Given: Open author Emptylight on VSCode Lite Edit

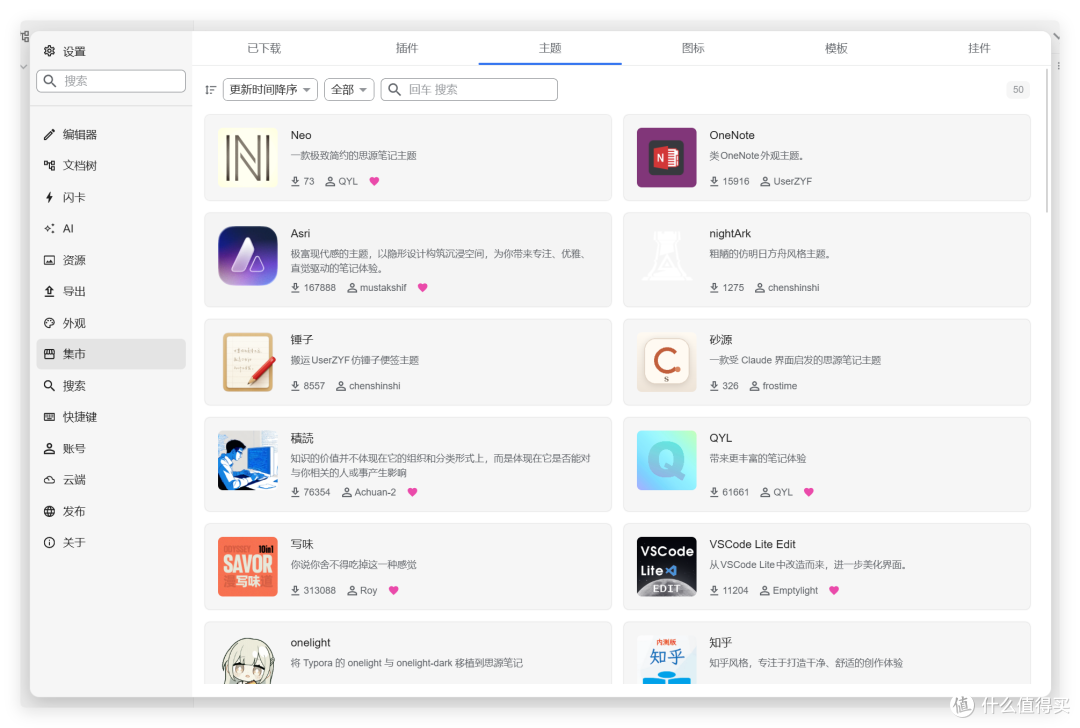Looking at the screenshot, I should click(x=789, y=590).
